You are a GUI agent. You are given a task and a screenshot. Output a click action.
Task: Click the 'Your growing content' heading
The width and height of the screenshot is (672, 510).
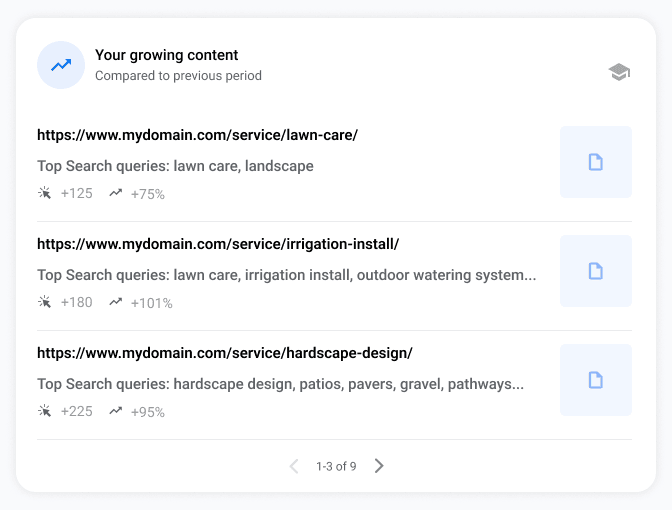coord(166,55)
